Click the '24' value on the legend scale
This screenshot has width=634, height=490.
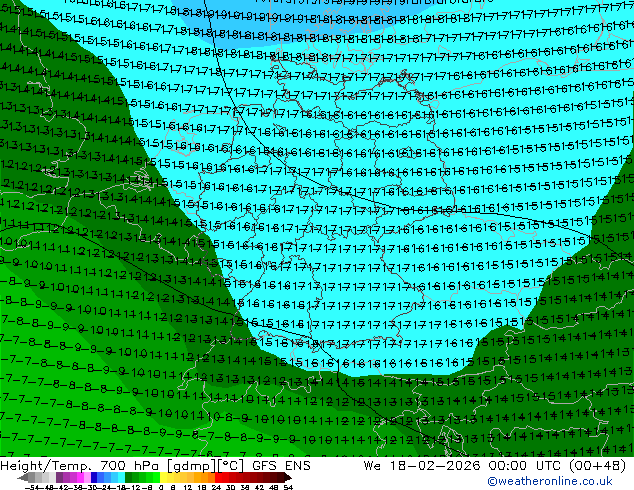click(216, 487)
